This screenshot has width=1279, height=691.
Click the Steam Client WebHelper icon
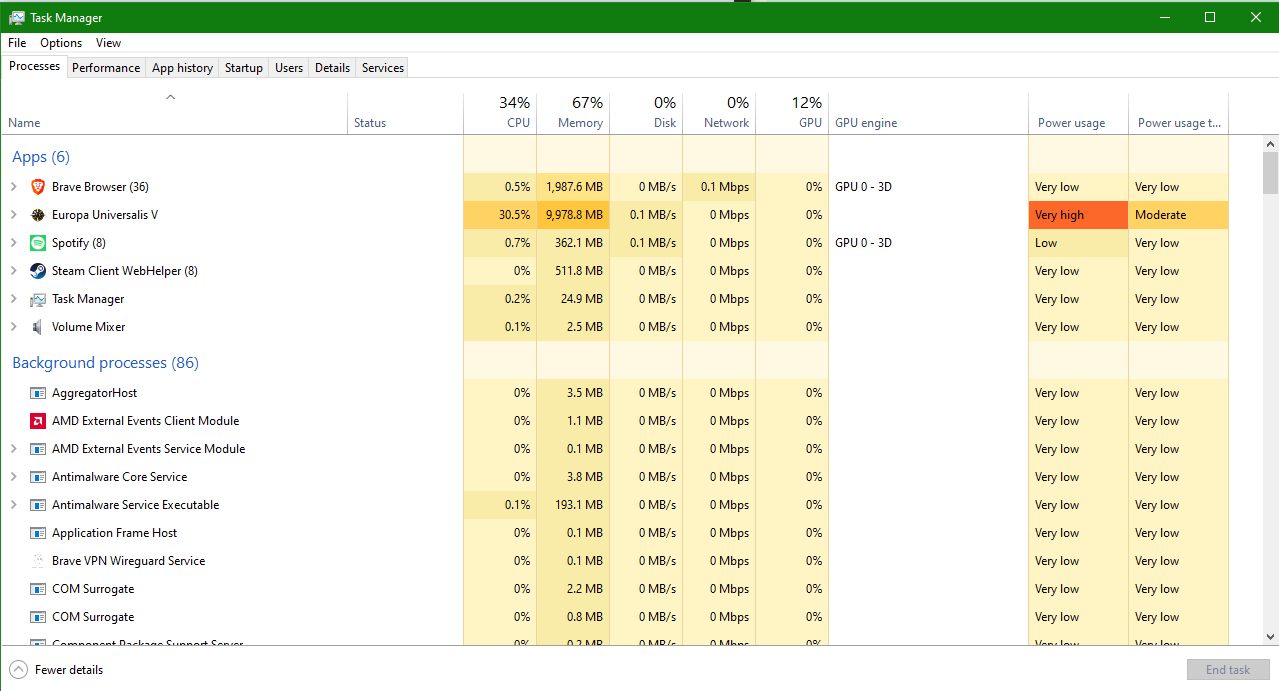(38, 271)
